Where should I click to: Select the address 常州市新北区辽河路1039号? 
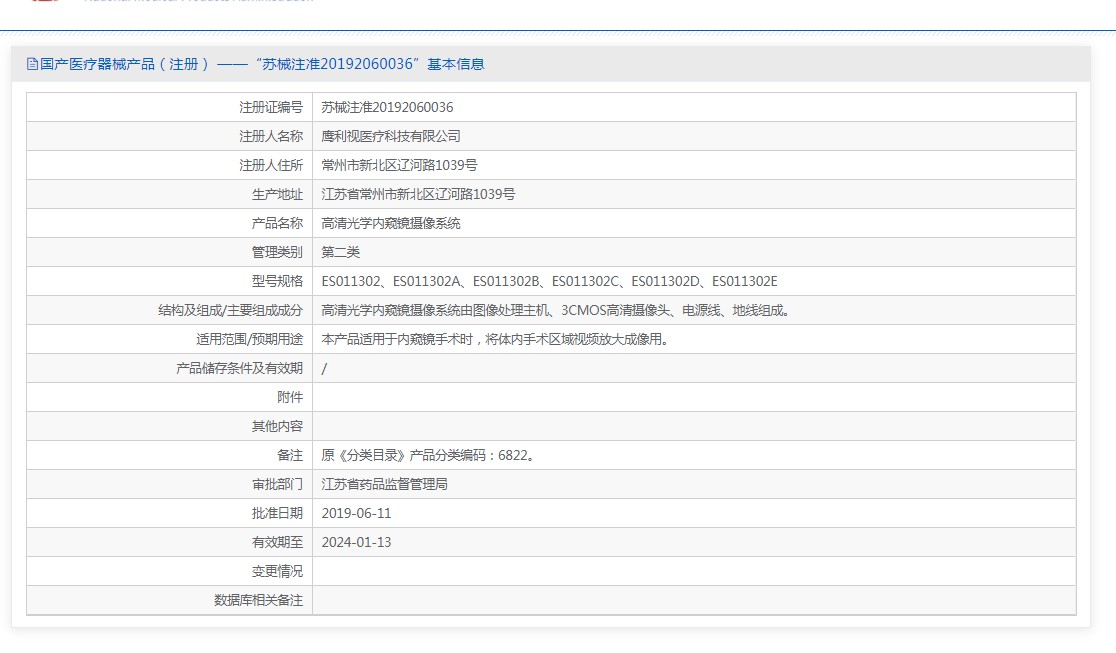pyautogui.click(x=399, y=165)
